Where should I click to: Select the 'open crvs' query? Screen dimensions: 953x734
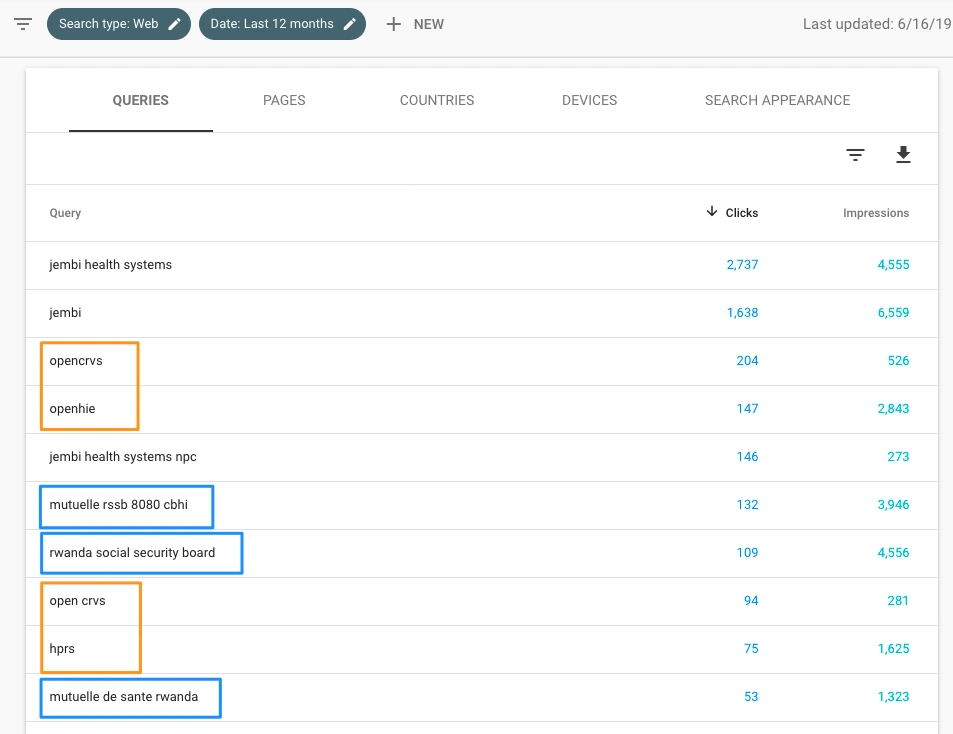tap(77, 601)
